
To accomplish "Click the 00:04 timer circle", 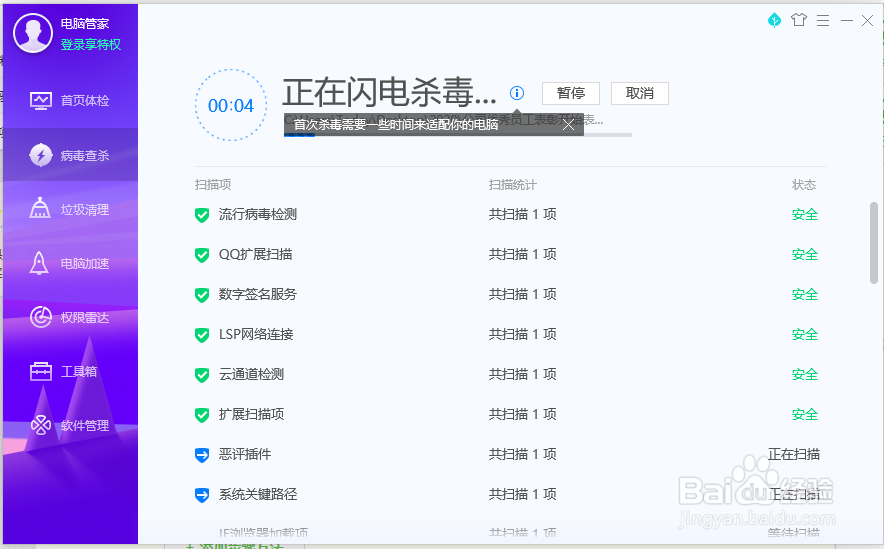I will point(231,105).
